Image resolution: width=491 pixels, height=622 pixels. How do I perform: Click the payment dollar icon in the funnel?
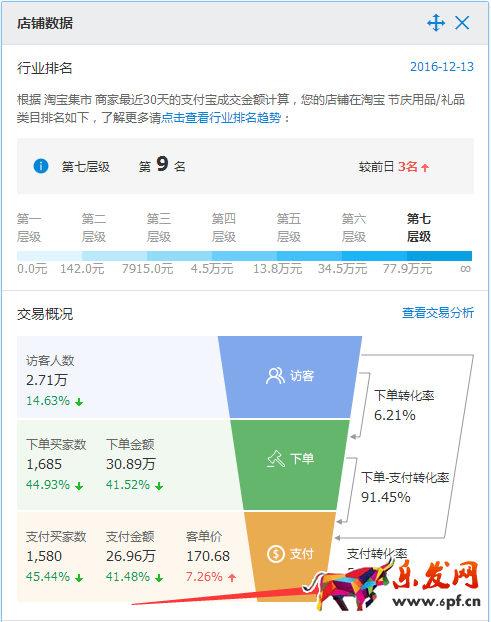(276, 553)
